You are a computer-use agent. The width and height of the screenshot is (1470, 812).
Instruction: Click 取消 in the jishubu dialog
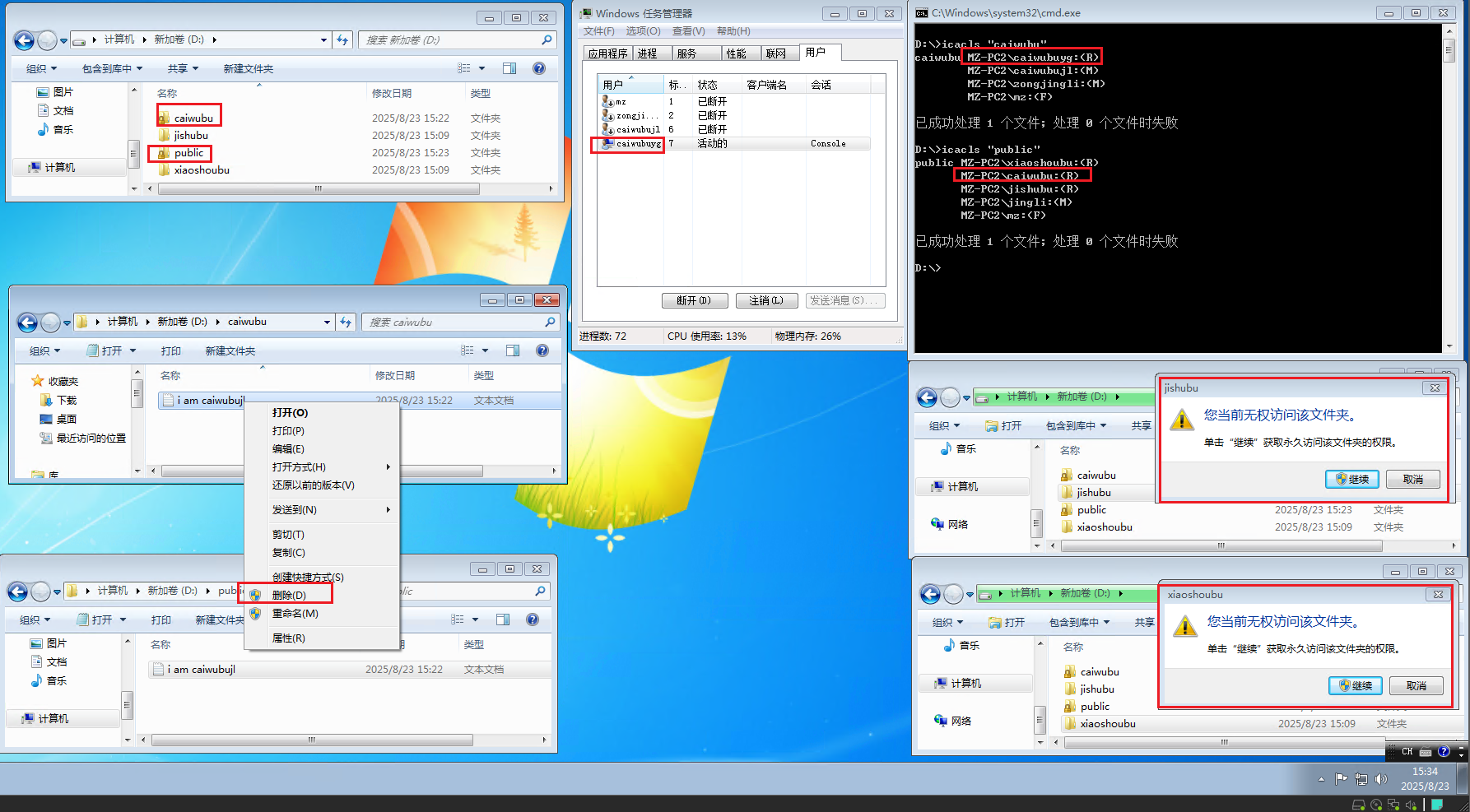click(1413, 480)
